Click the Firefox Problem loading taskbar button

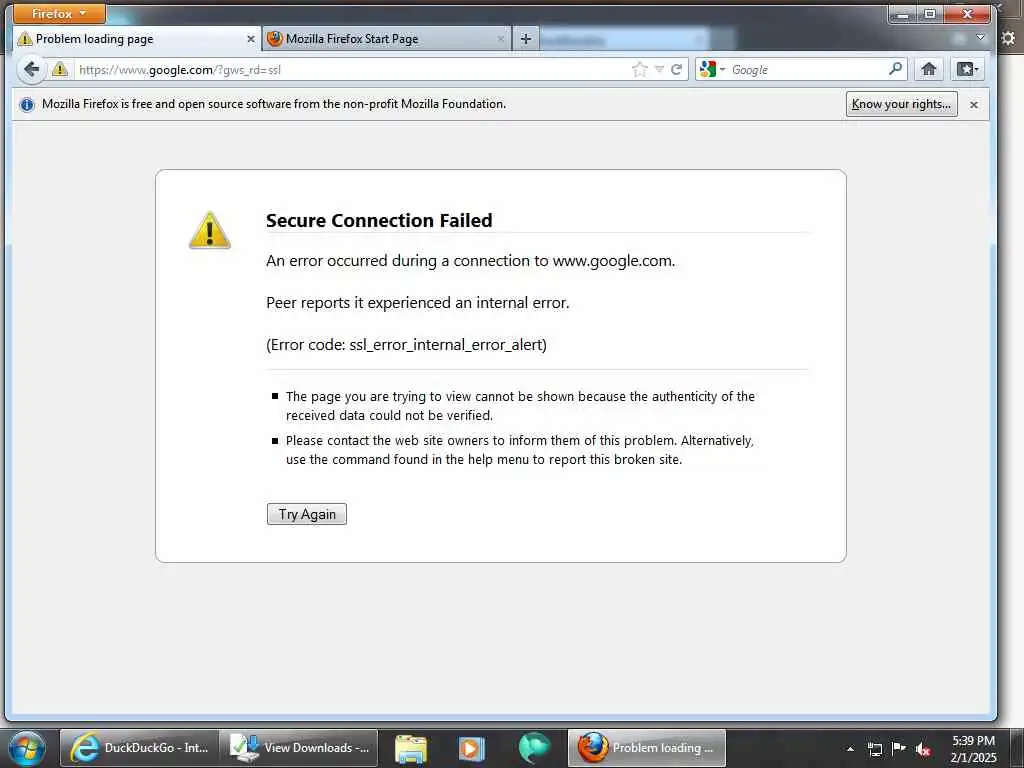(x=647, y=748)
